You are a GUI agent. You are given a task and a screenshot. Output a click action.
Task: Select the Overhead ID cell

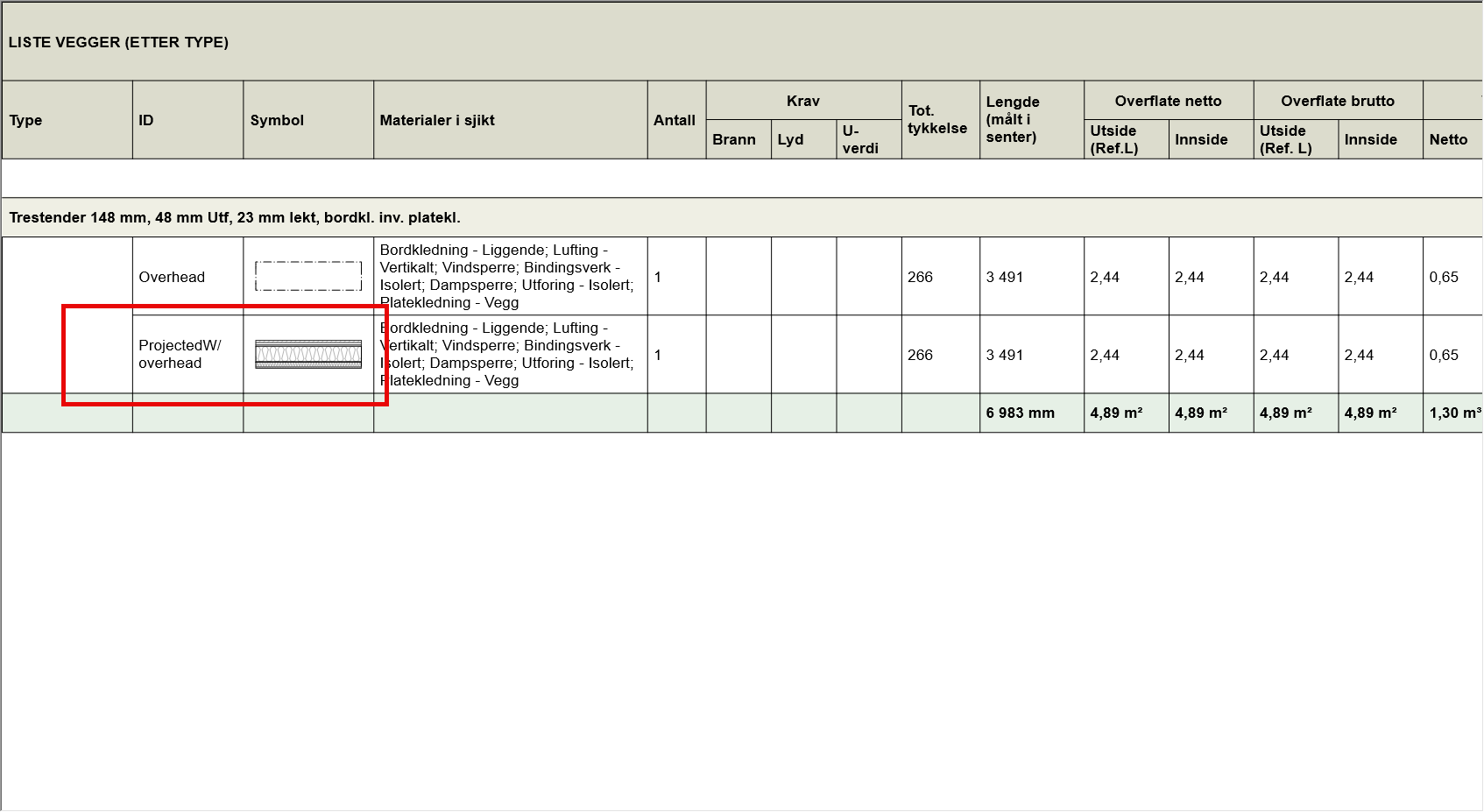pos(172,277)
